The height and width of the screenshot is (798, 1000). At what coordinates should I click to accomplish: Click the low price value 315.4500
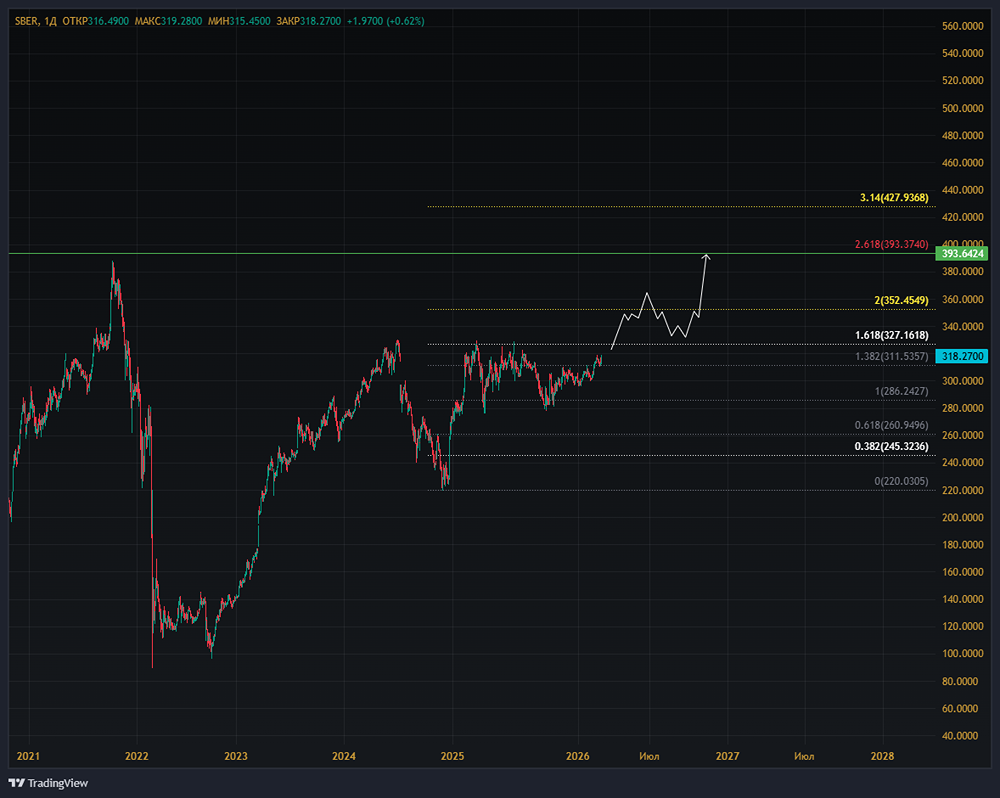(250, 21)
